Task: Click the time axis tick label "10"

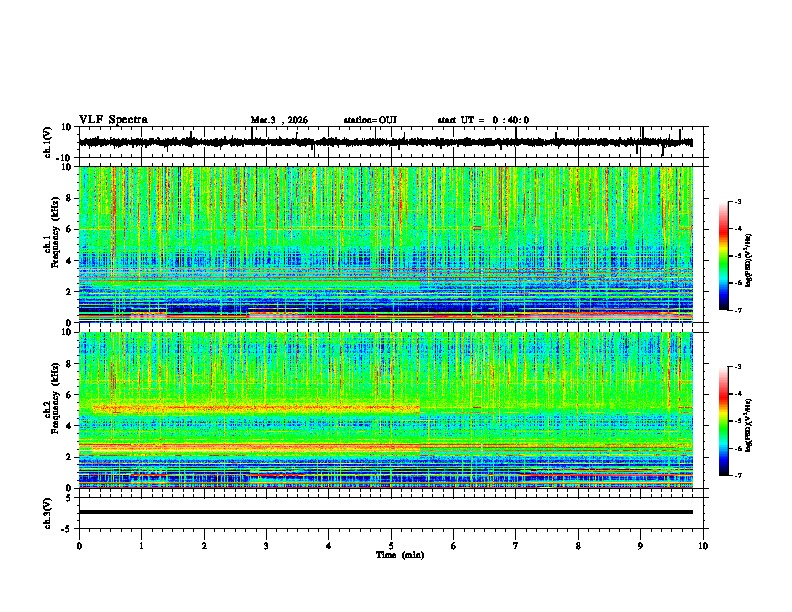Action: [703, 546]
